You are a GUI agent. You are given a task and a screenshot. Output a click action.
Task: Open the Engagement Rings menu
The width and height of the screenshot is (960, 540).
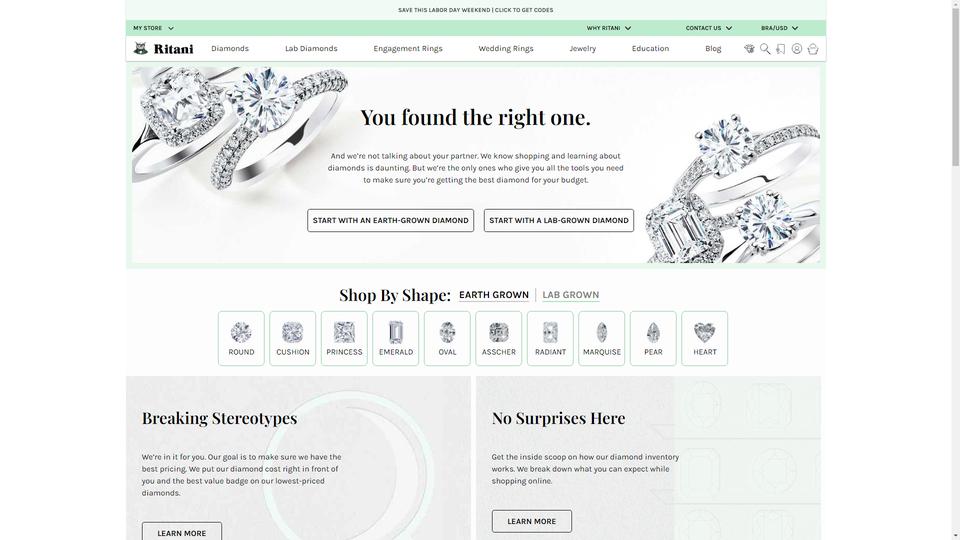tap(408, 48)
